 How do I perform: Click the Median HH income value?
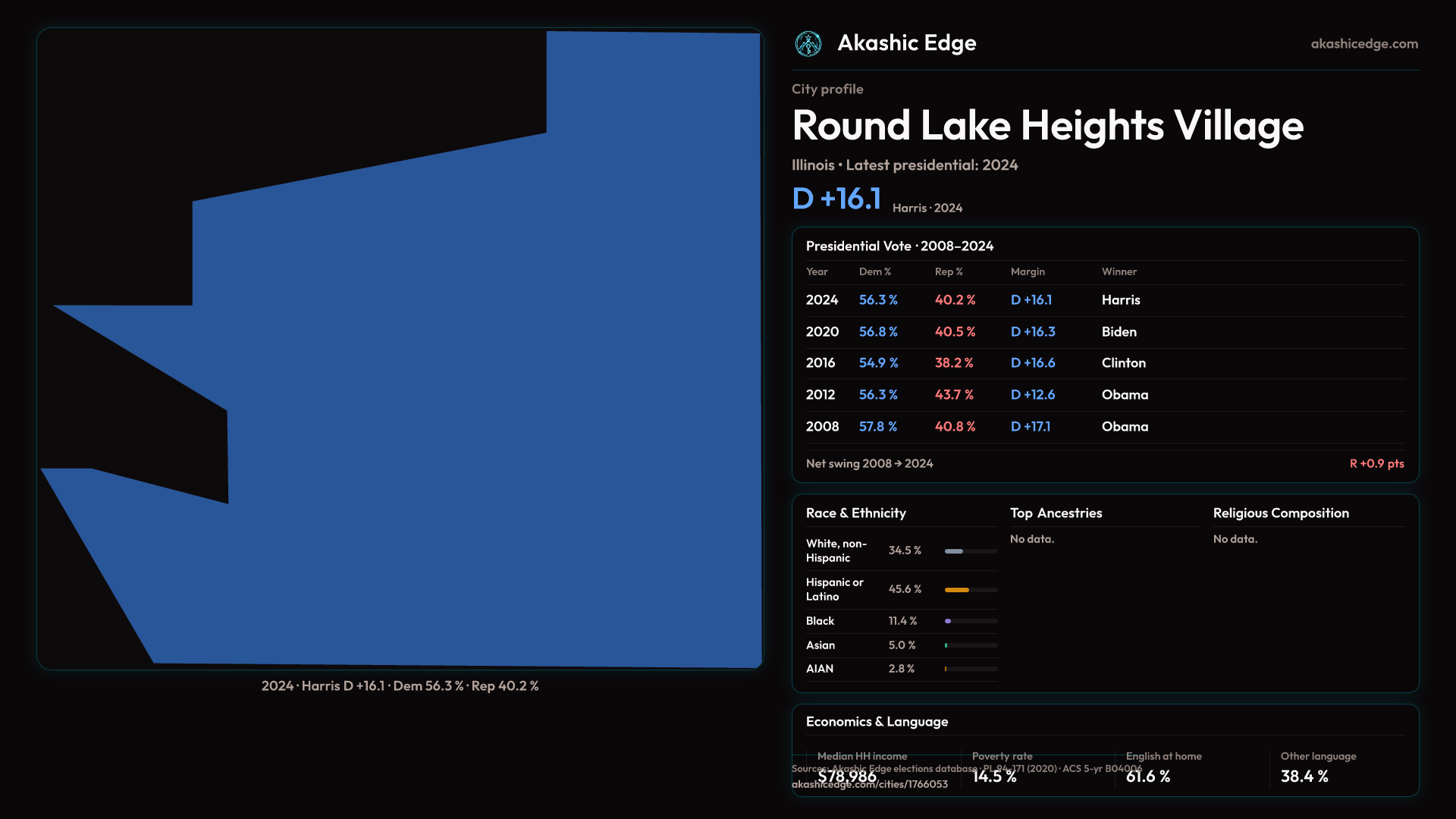(847, 777)
